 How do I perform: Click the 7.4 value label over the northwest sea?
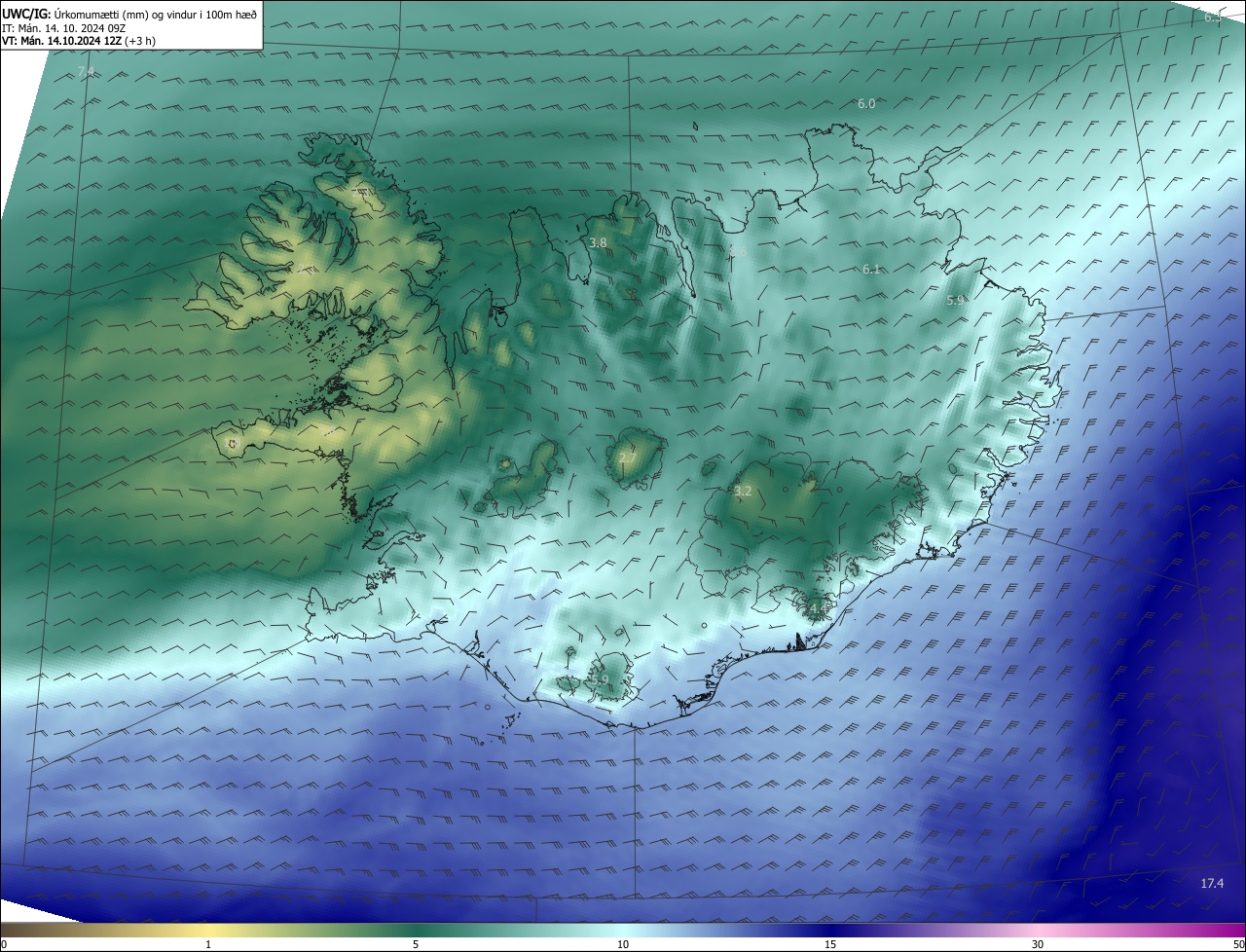click(87, 73)
